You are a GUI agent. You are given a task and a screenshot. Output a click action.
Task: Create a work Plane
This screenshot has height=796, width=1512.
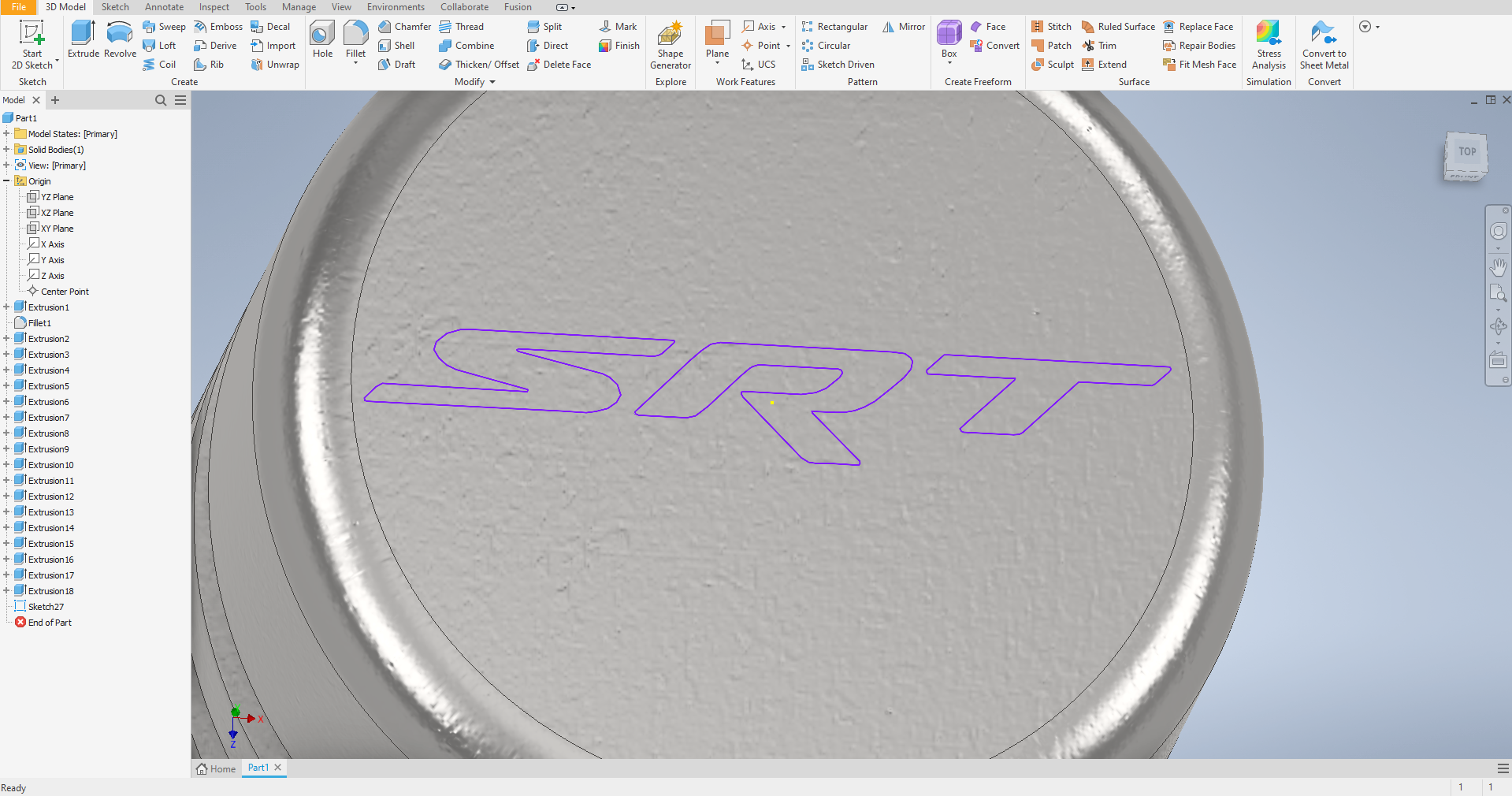[x=717, y=41]
